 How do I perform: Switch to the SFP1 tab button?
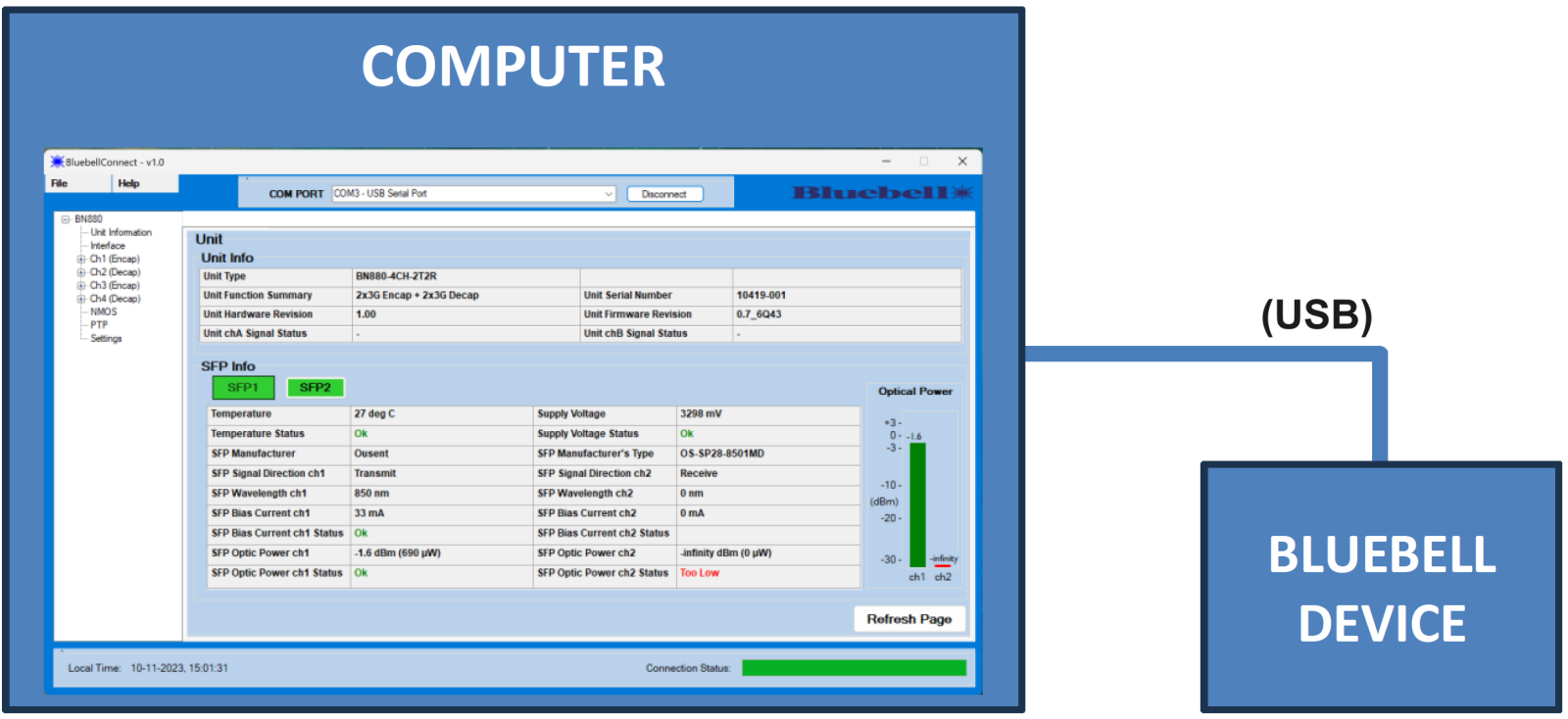243,388
